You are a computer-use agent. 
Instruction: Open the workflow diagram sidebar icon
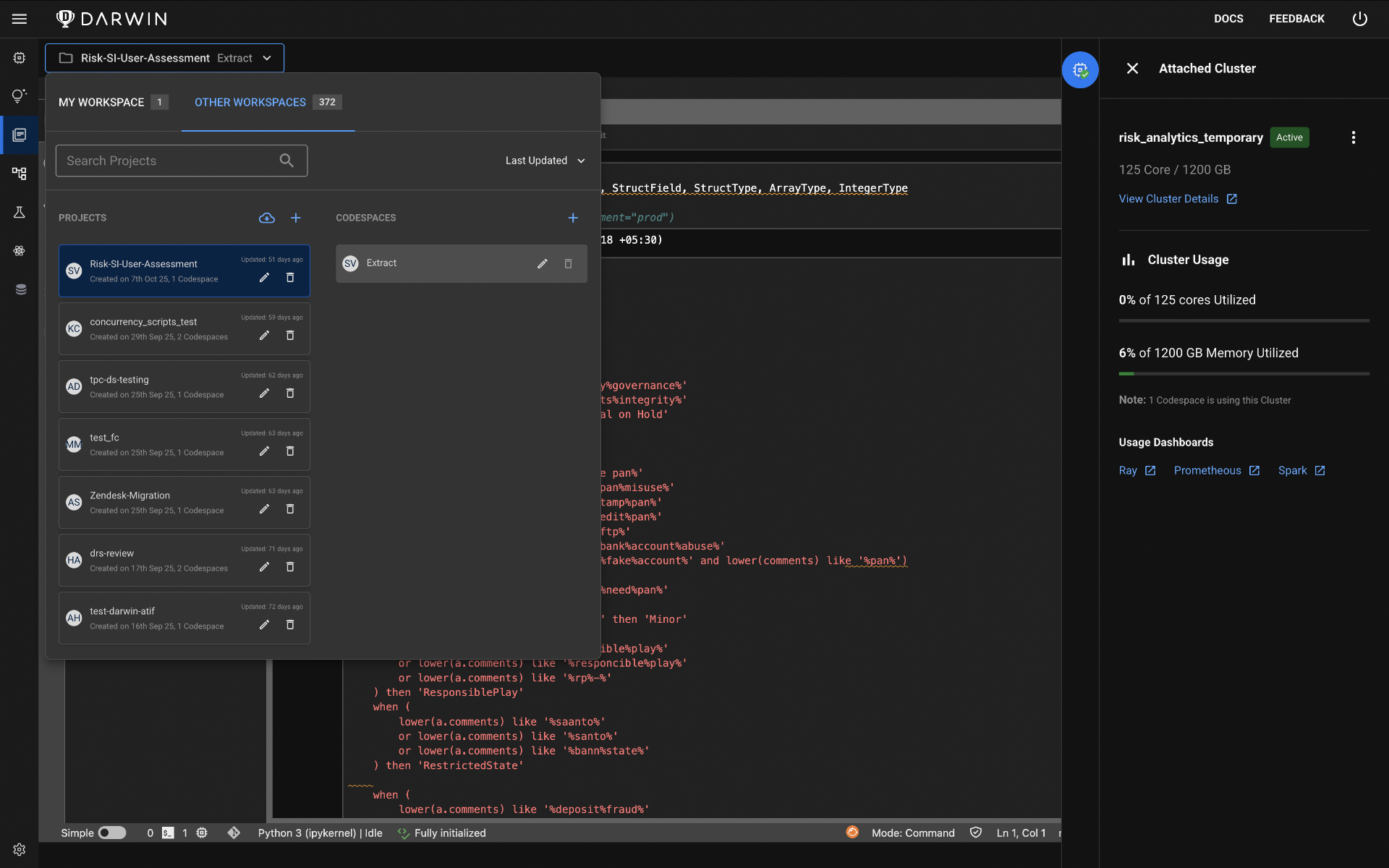point(20,174)
